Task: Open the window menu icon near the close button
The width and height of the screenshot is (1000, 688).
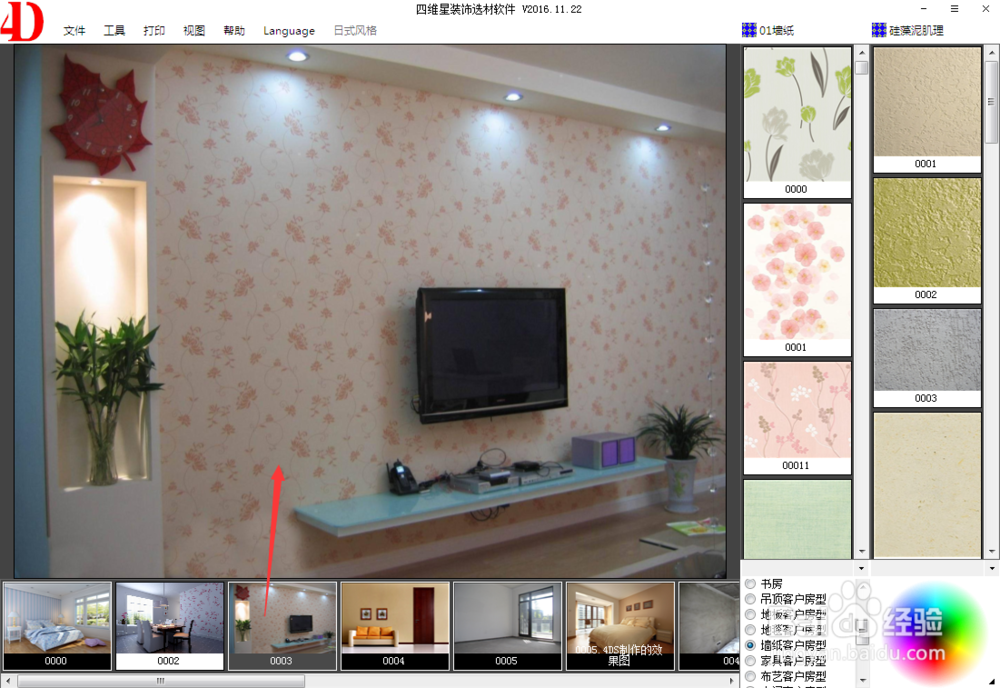Action: 955,8
